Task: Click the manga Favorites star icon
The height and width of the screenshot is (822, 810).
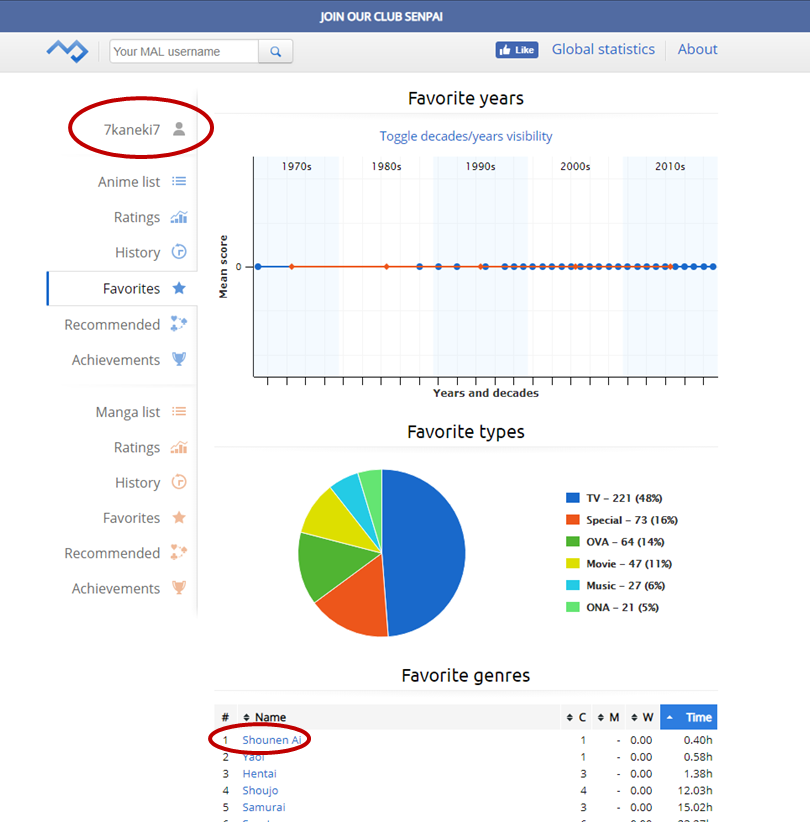Action: (179, 517)
